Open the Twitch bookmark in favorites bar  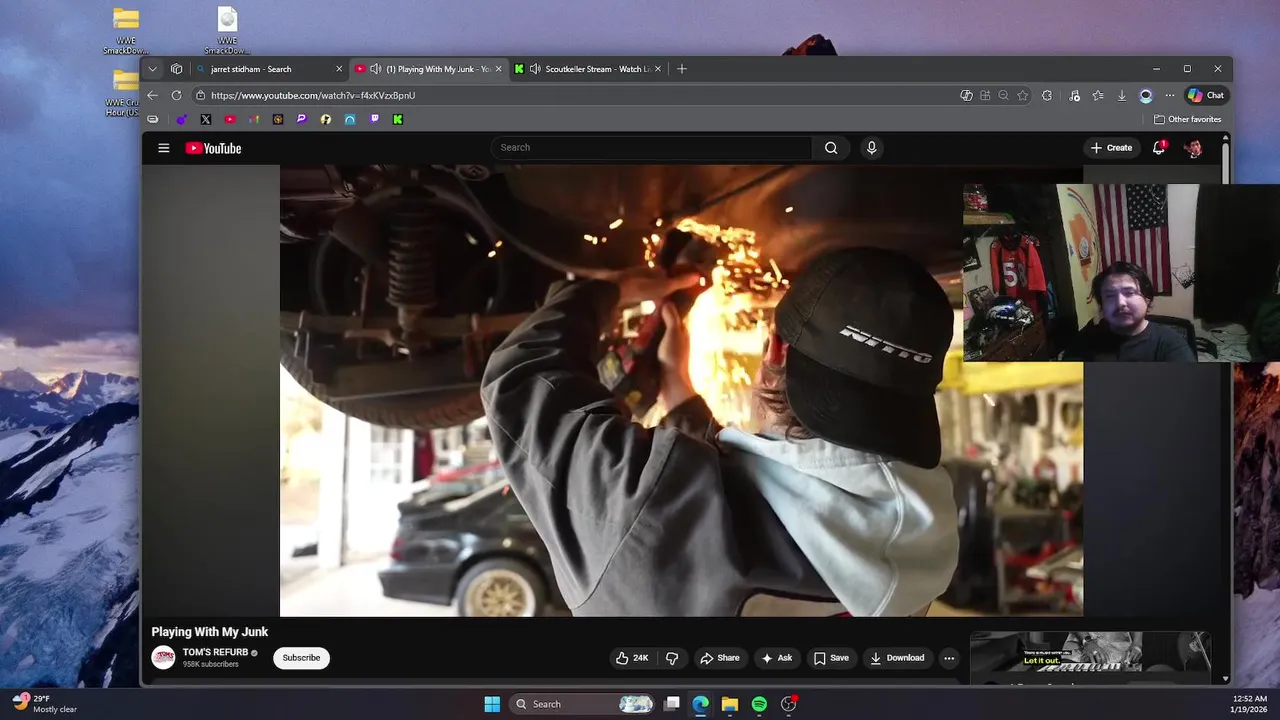point(374,119)
